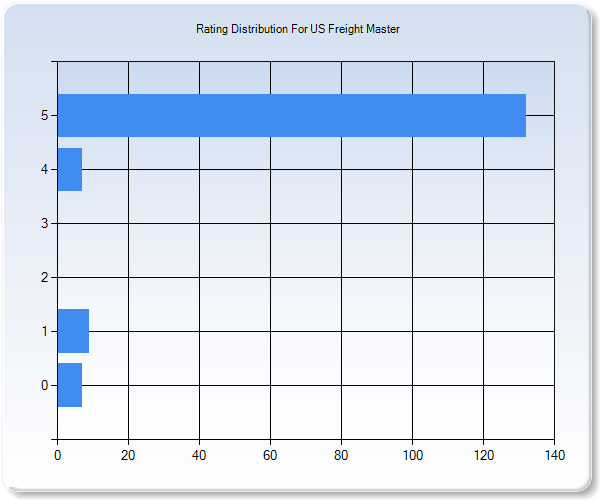The height and width of the screenshot is (500, 600).
Task: Click the x-axis label '20'
Action: (x=128, y=455)
